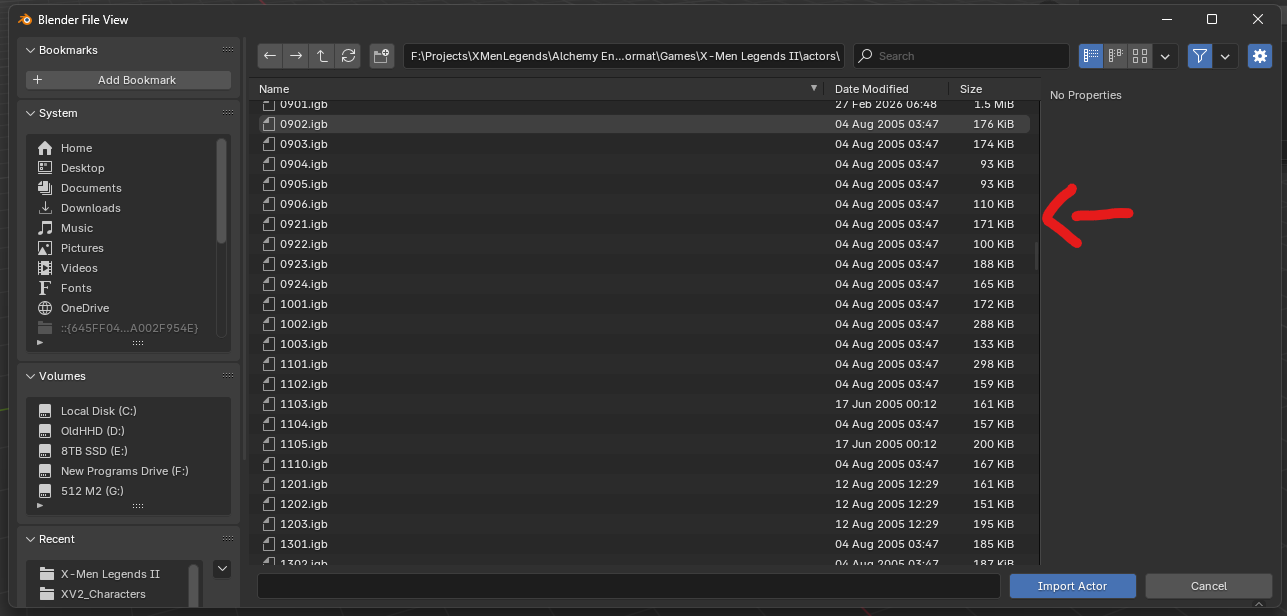This screenshot has width=1287, height=616.
Task: Click the file path field
Action: 624,56
